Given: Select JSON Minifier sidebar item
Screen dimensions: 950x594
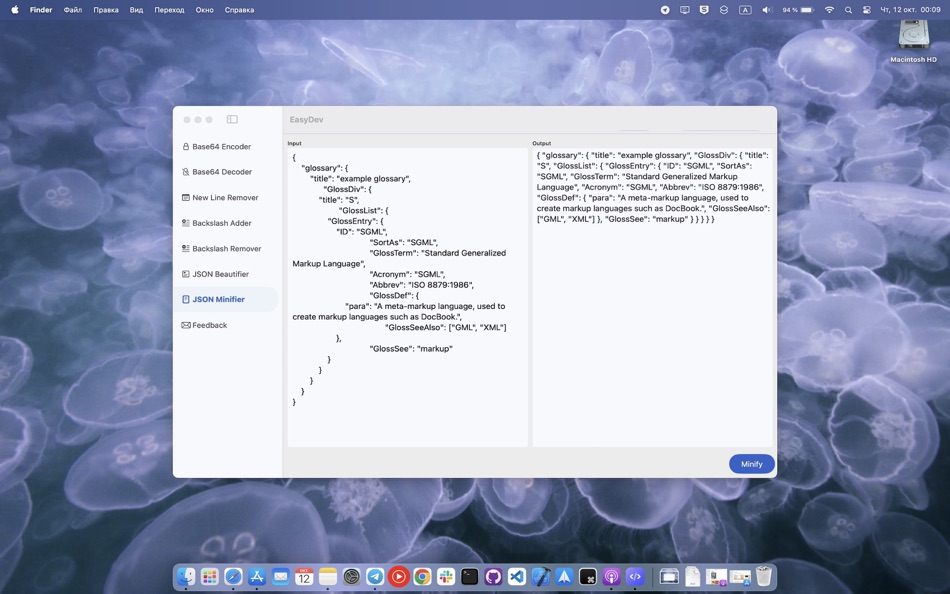Looking at the screenshot, I should point(225,299).
